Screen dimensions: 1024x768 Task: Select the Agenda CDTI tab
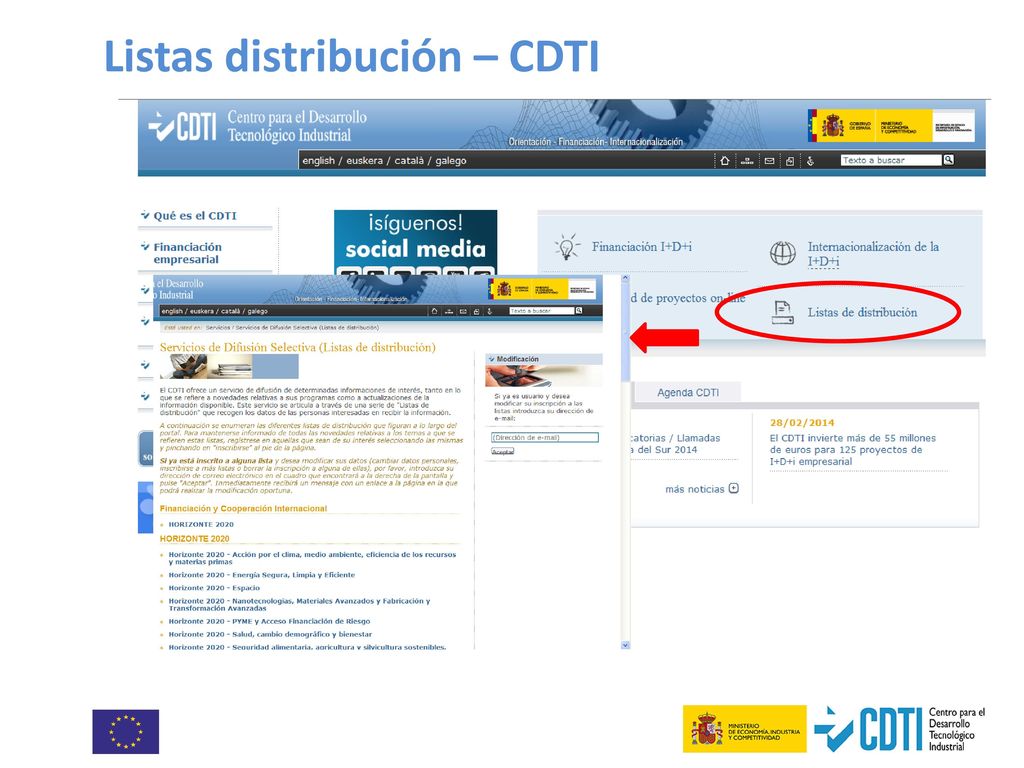tap(688, 392)
